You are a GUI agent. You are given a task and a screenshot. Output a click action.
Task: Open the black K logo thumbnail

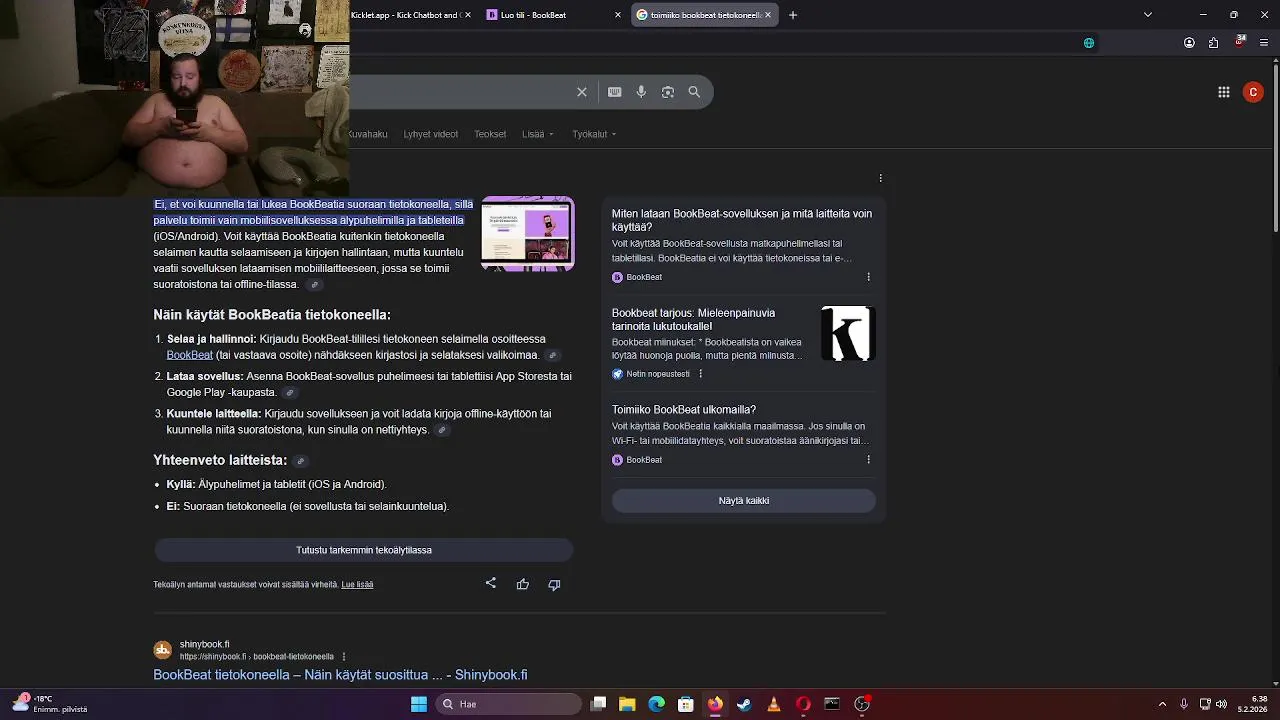848,333
